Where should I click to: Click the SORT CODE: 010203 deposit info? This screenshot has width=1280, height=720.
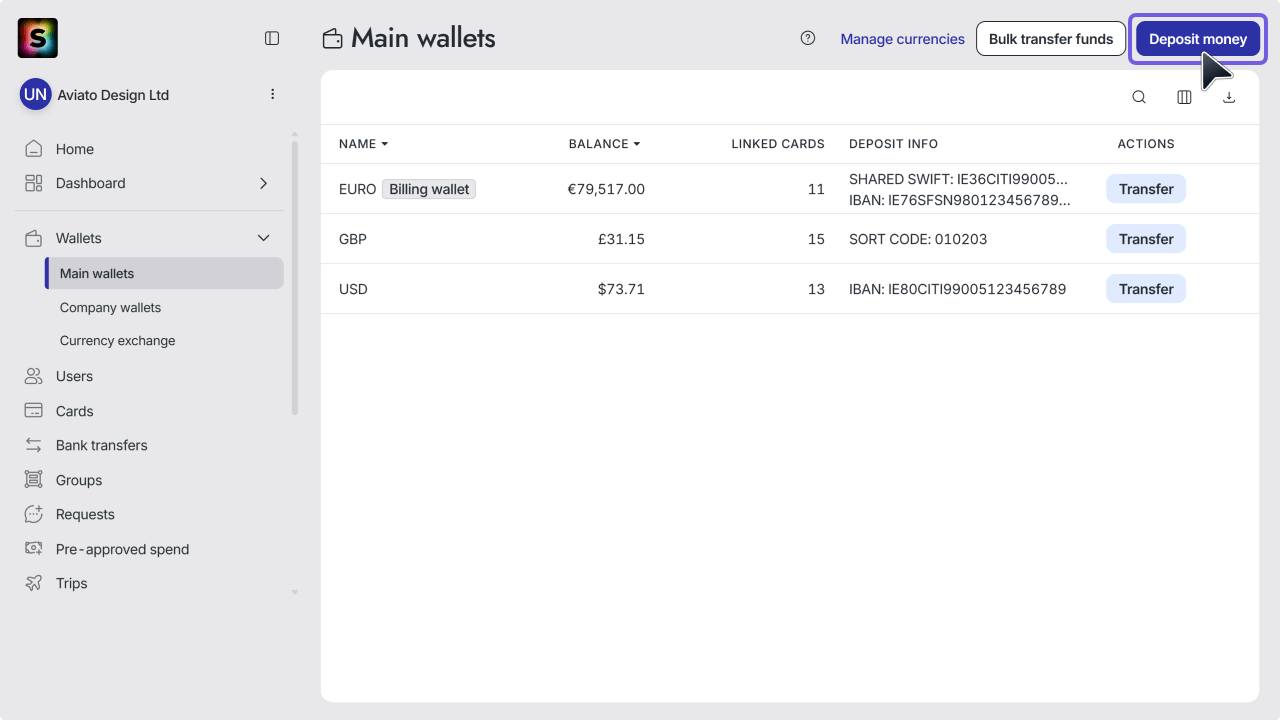[x=918, y=239]
